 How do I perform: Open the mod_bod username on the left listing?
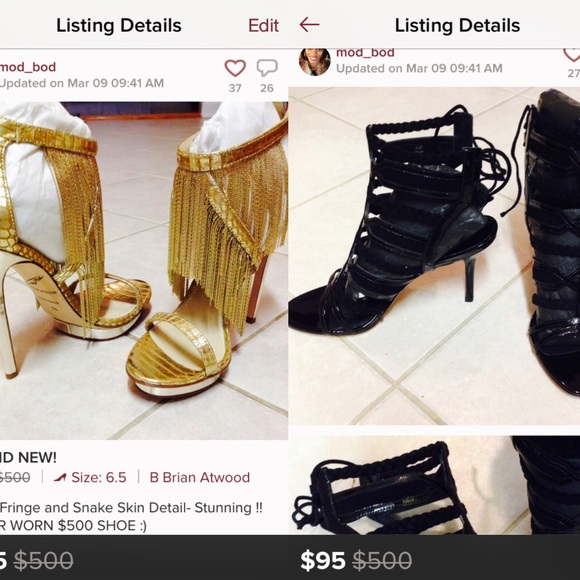click(x=28, y=67)
